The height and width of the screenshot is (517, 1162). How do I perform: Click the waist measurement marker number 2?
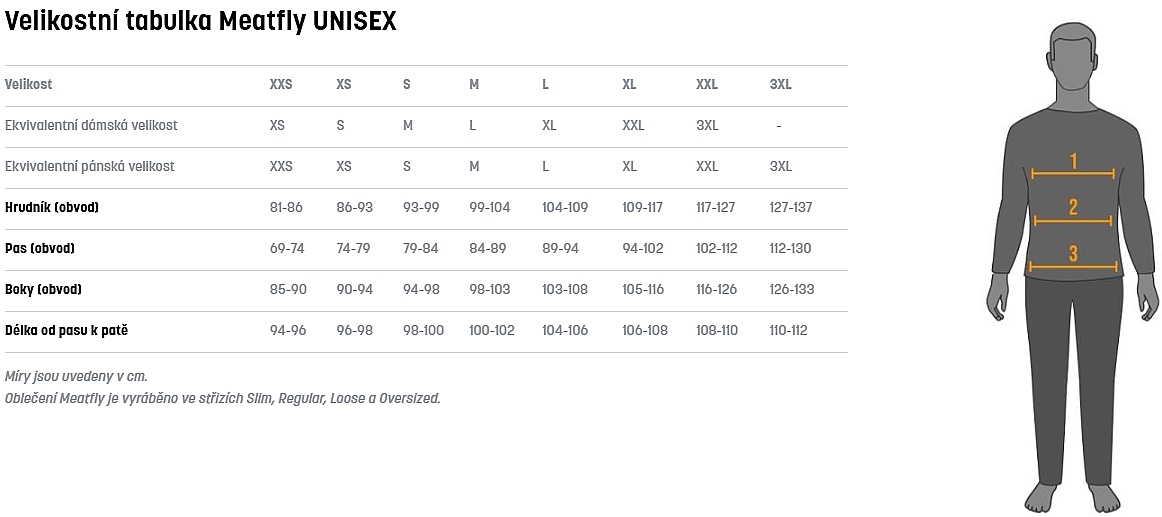[x=1073, y=208]
